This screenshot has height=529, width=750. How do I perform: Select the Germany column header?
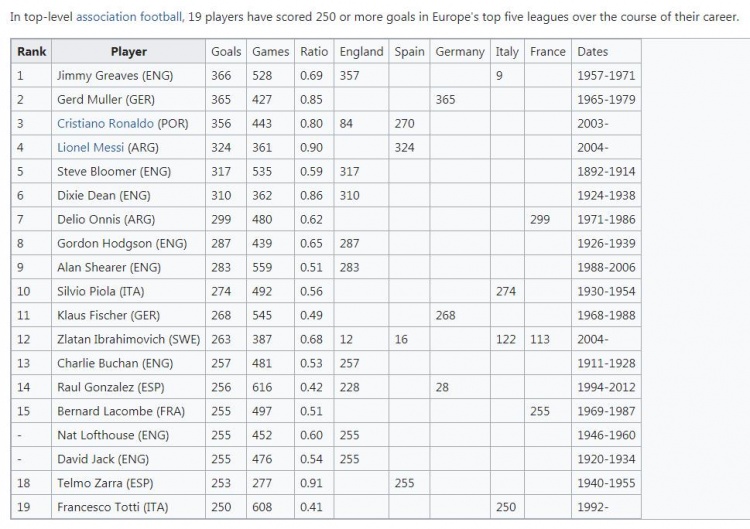point(460,51)
